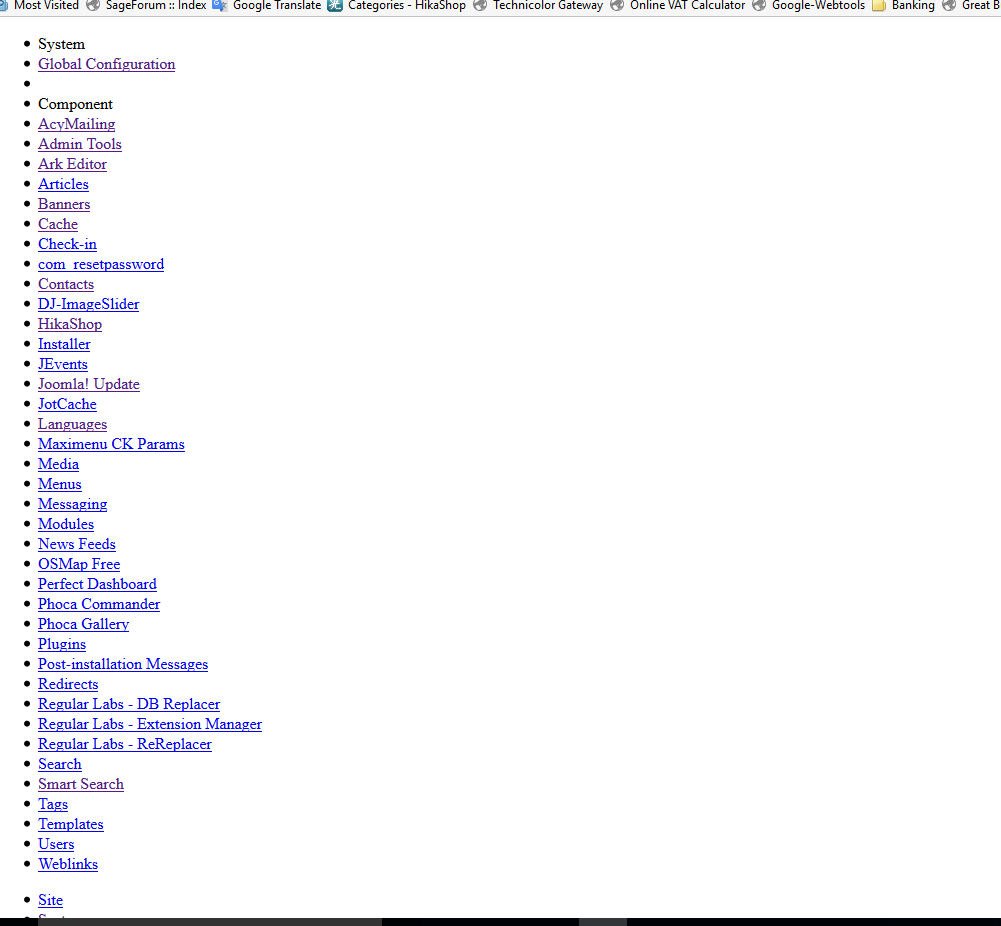1001x926 pixels.
Task: Go to Tags
Action: [52, 804]
